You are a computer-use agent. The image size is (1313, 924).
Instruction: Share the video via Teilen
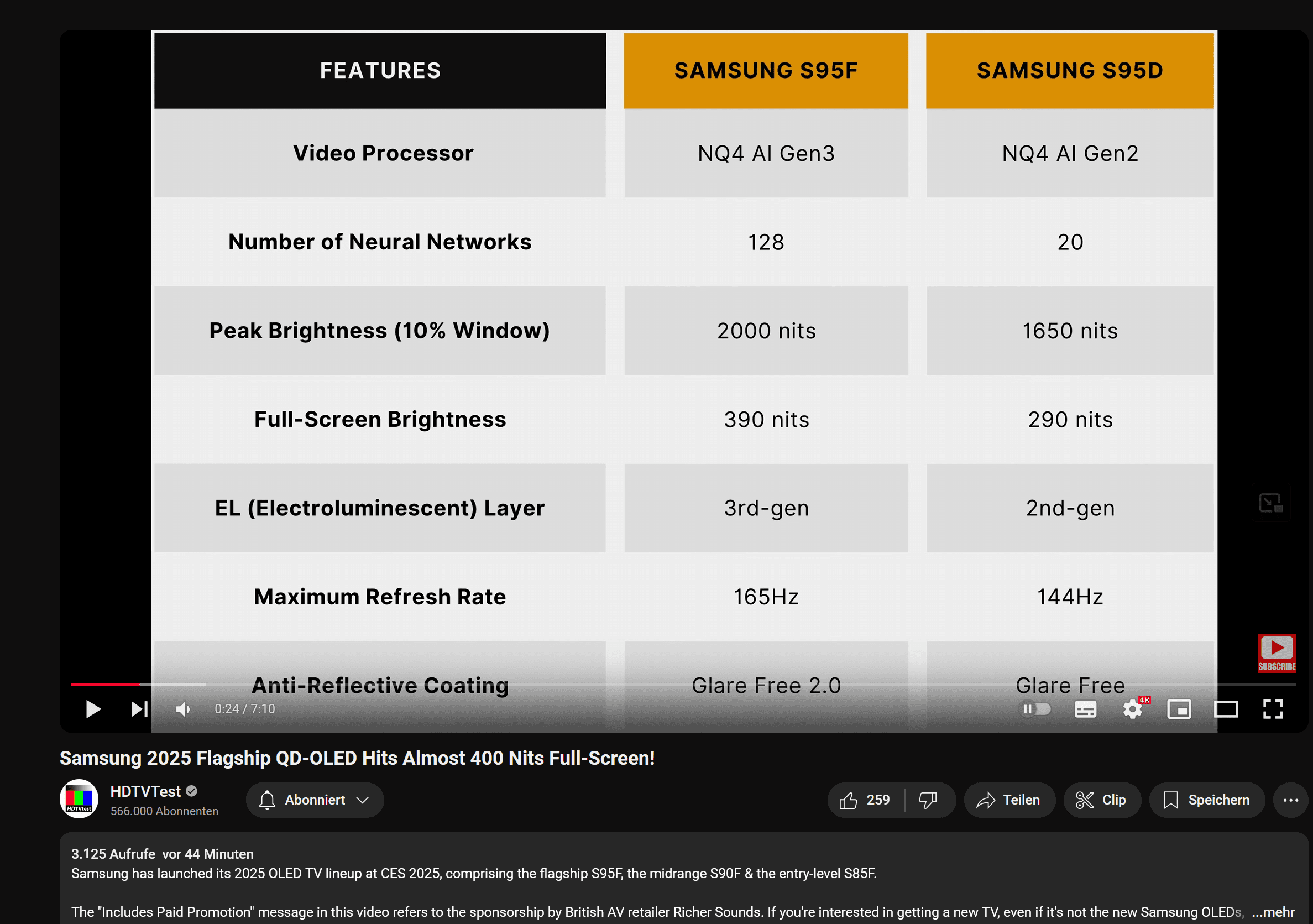(1009, 800)
